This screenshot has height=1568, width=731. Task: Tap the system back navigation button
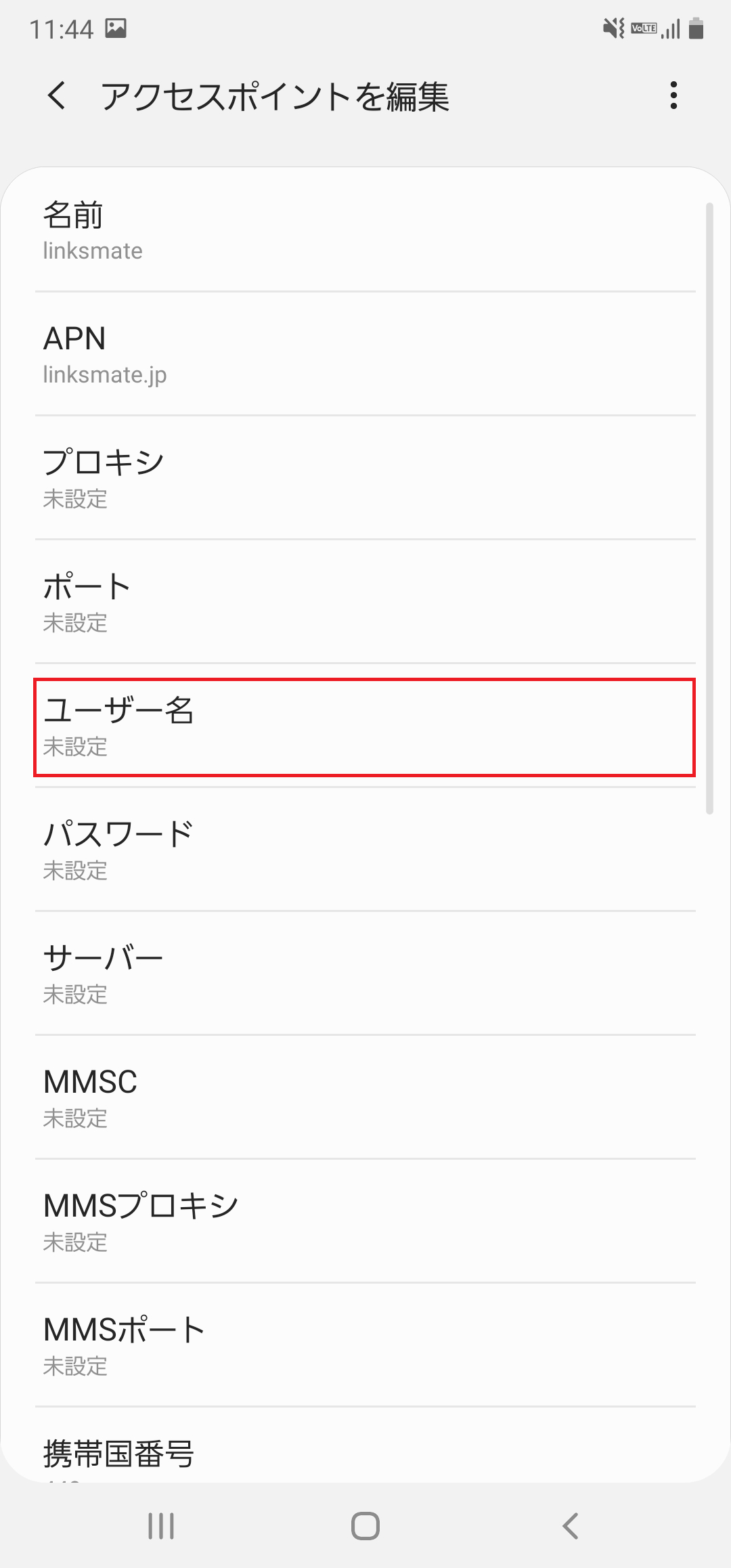point(570,1526)
